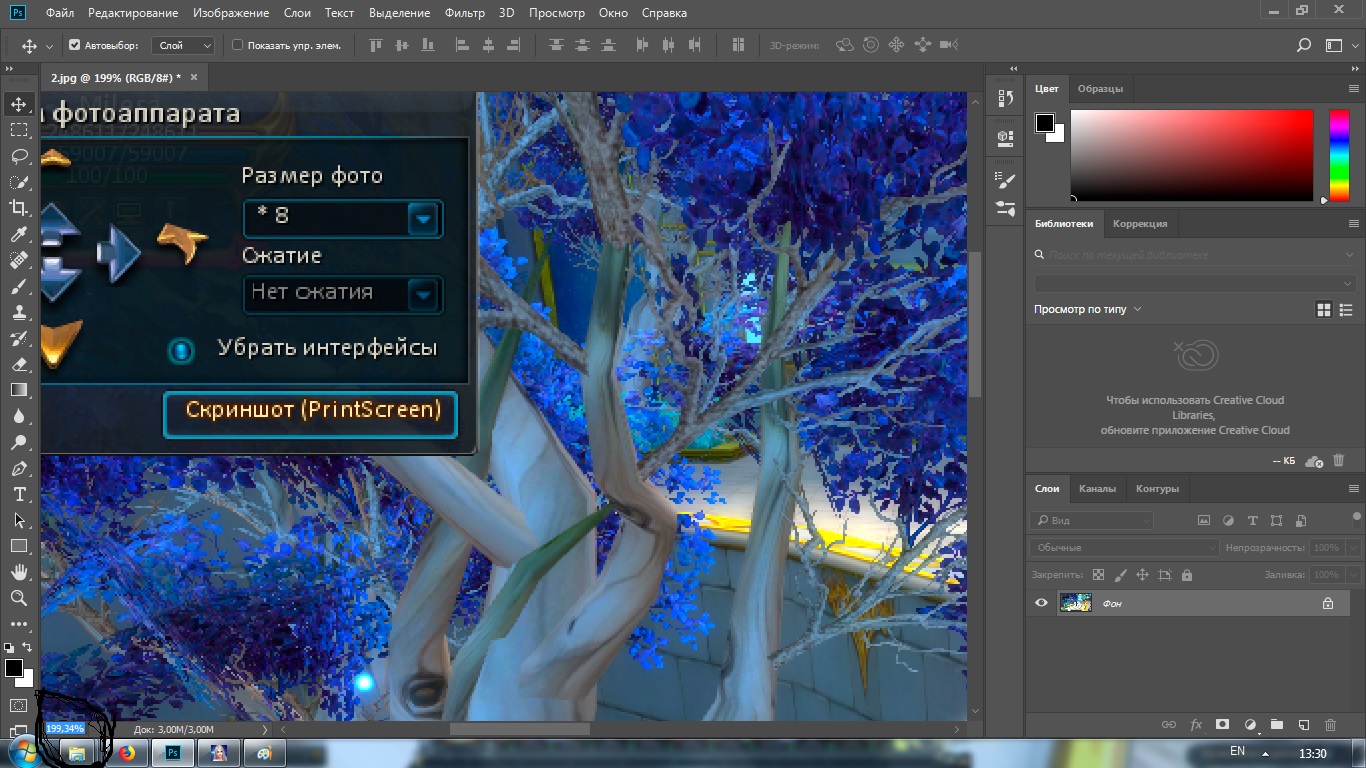This screenshot has width=1366, height=768.
Task: Switch to the Образцы tab
Action: [1100, 89]
